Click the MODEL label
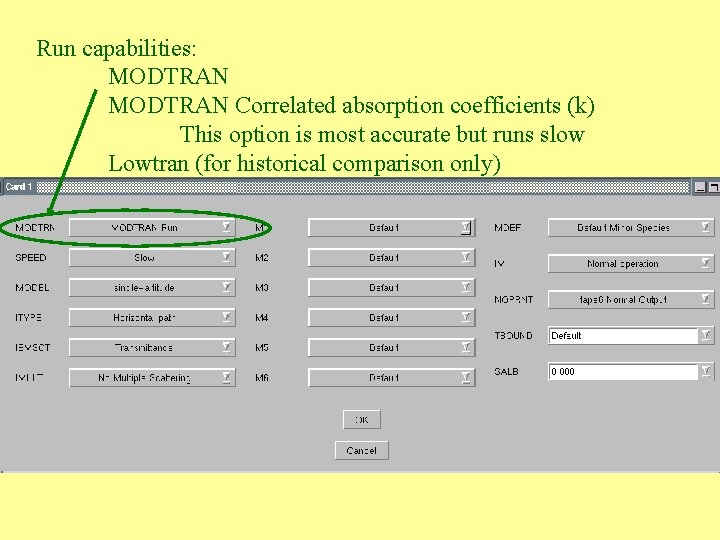 pyautogui.click(x=32, y=287)
